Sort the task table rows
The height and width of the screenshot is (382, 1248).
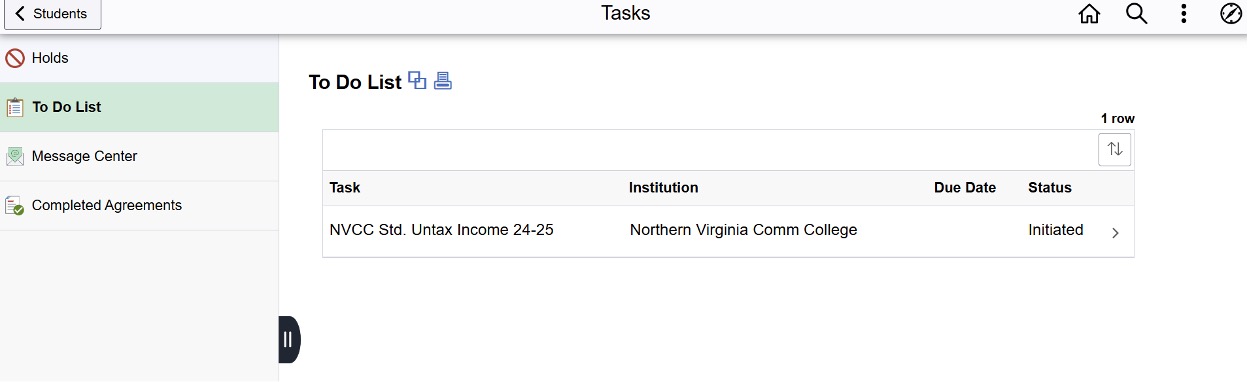(1115, 149)
